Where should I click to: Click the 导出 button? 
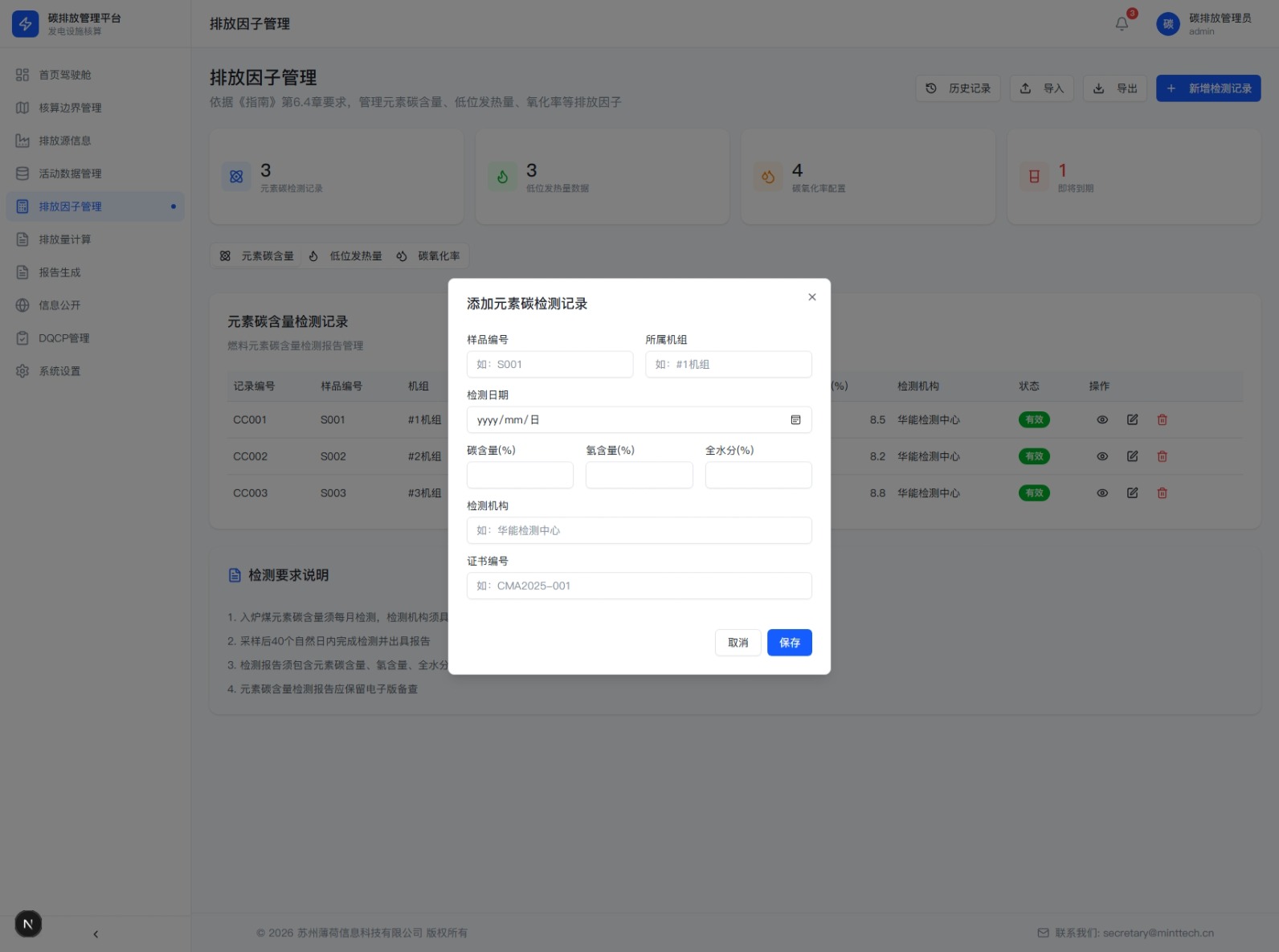coord(1115,88)
